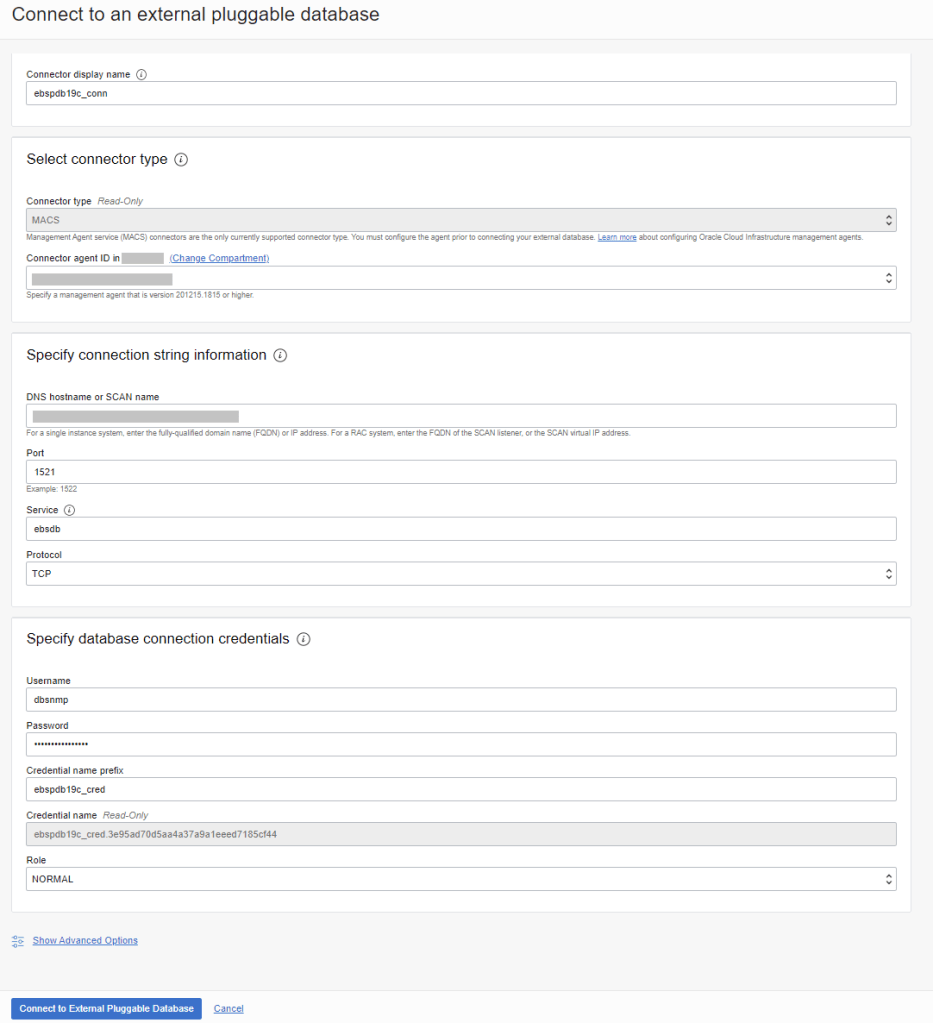The height and width of the screenshot is (1023, 933).
Task: Click the read-only Connector type MACS dropdown
Action: [461, 220]
